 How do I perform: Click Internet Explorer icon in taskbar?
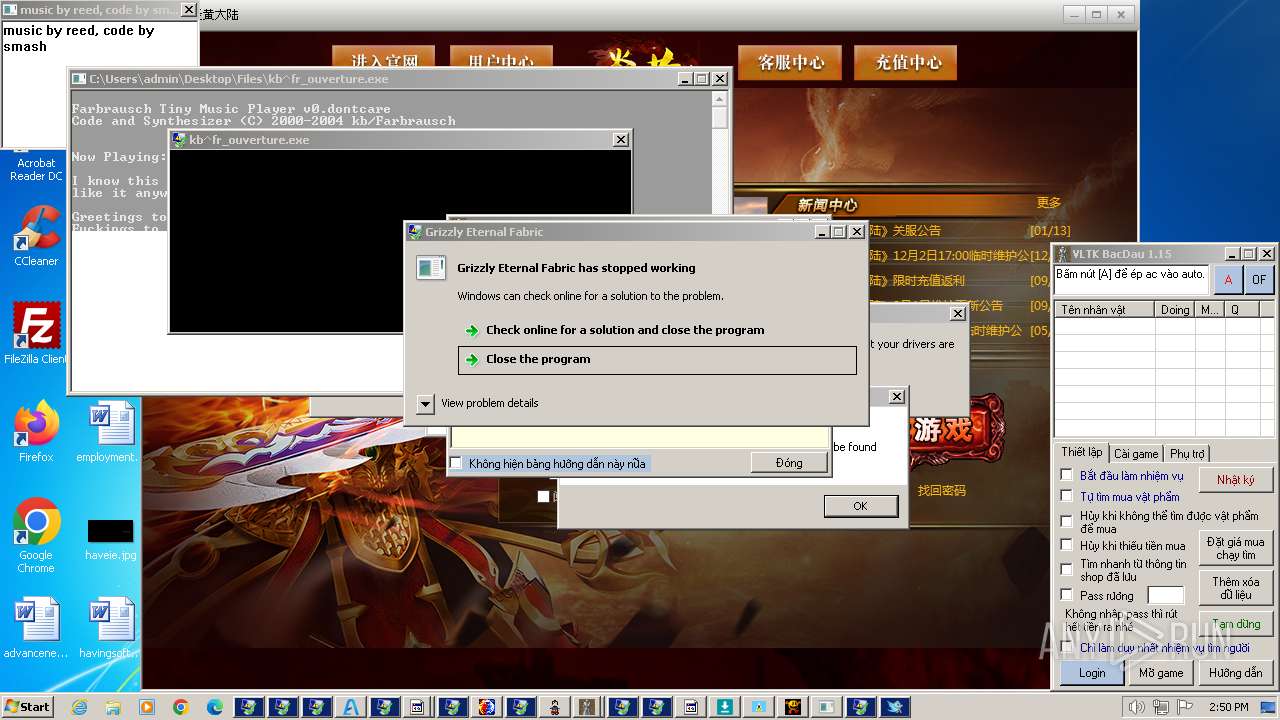(79, 707)
